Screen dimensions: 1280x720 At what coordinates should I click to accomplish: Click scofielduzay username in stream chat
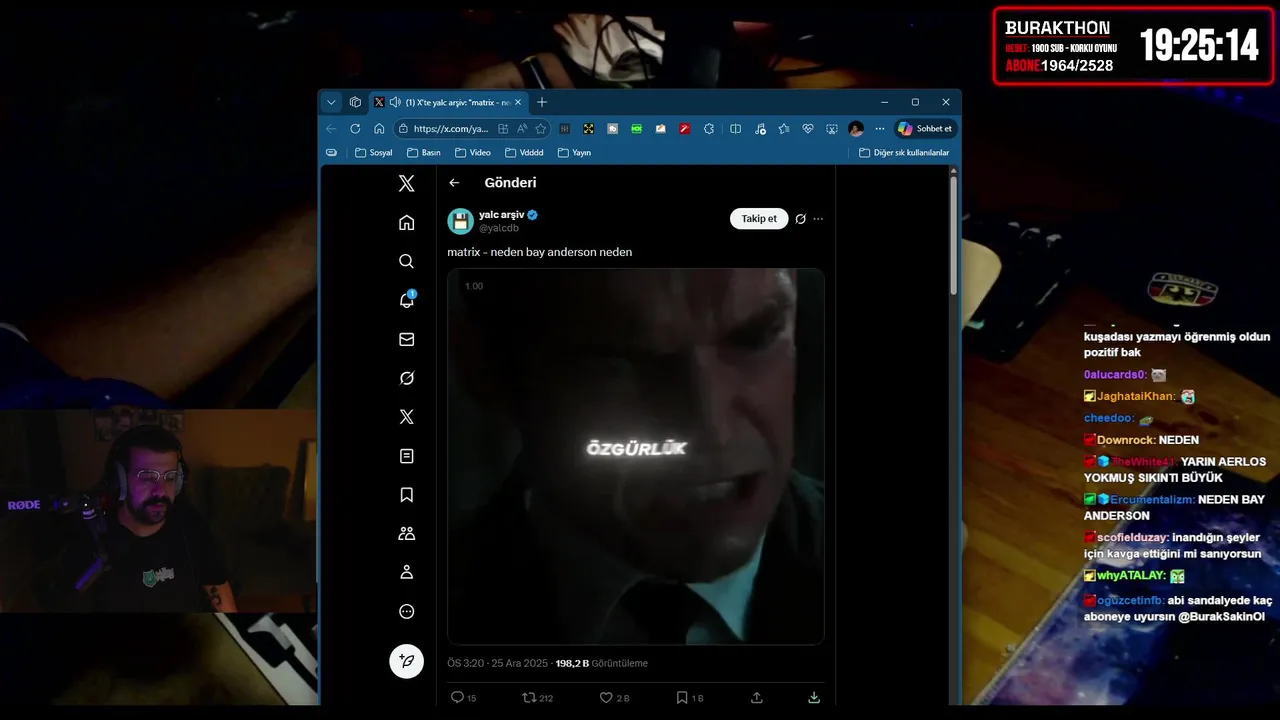1133,537
